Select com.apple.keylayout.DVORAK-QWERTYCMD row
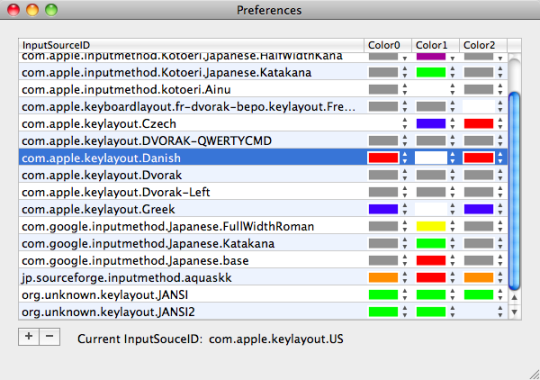This screenshot has height=380, width=540. coord(263,141)
